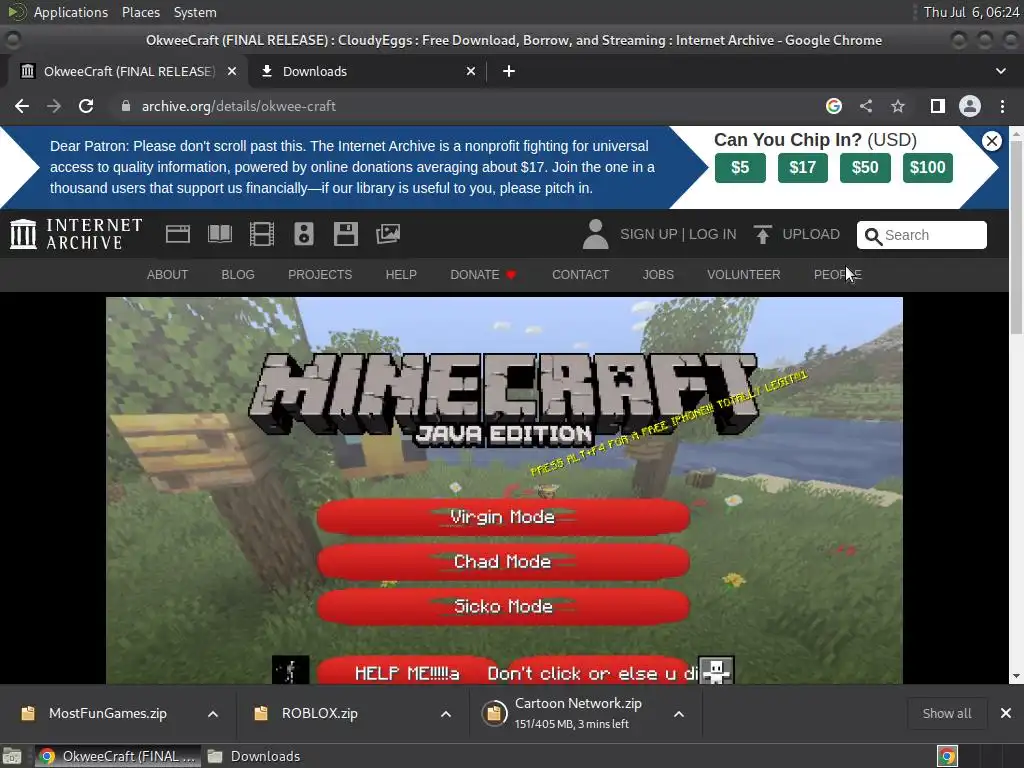
Task: Switch to the OkweeCraft tab
Action: [128, 71]
